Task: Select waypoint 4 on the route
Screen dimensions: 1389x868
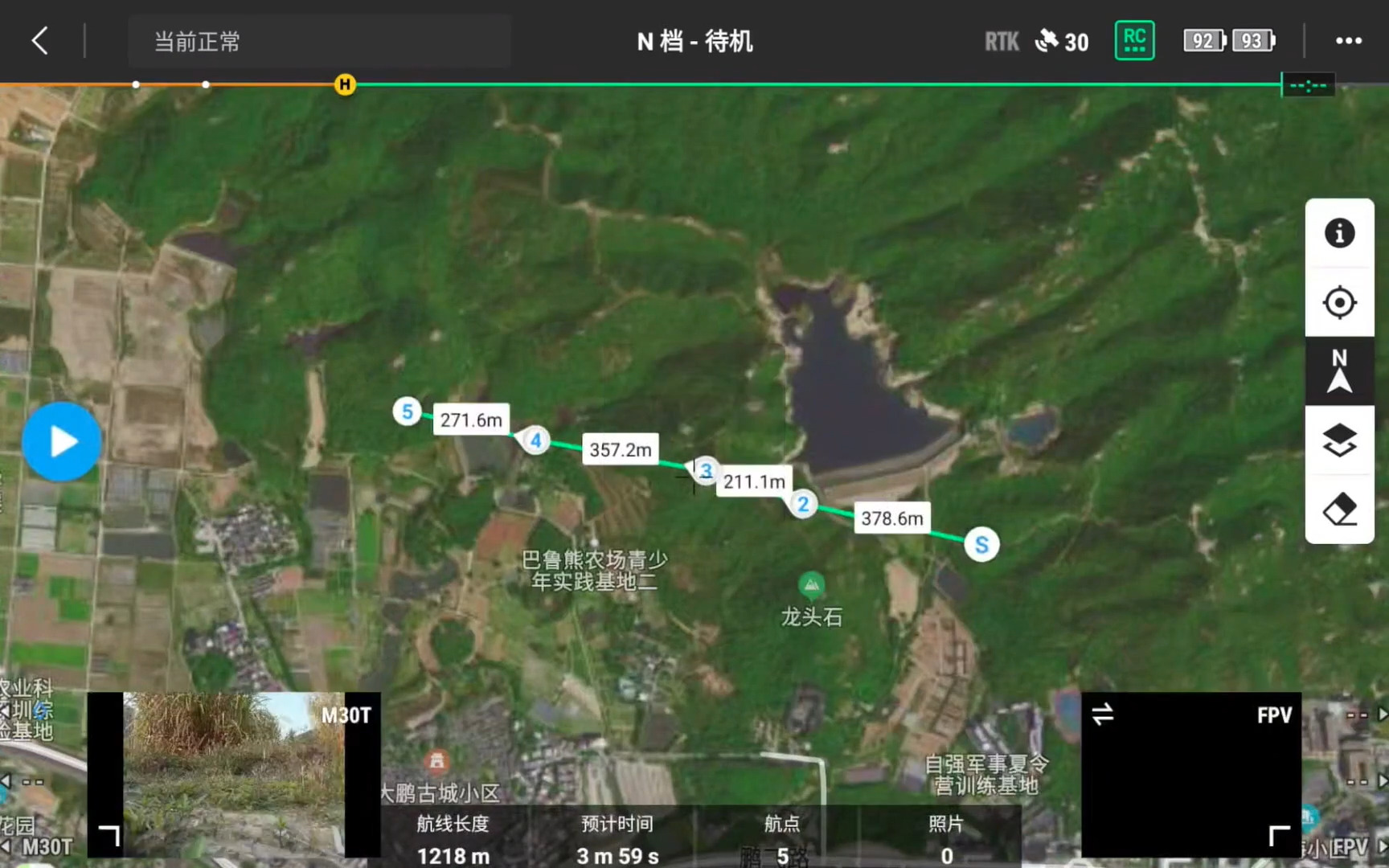Action: pyautogui.click(x=535, y=440)
